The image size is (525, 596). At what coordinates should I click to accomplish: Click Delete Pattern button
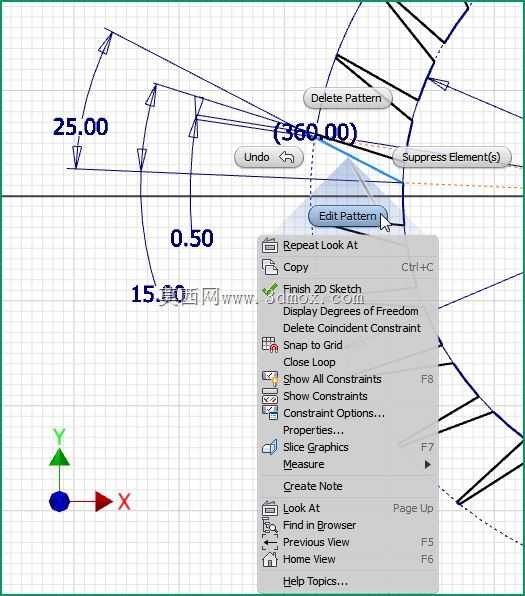pyautogui.click(x=347, y=98)
